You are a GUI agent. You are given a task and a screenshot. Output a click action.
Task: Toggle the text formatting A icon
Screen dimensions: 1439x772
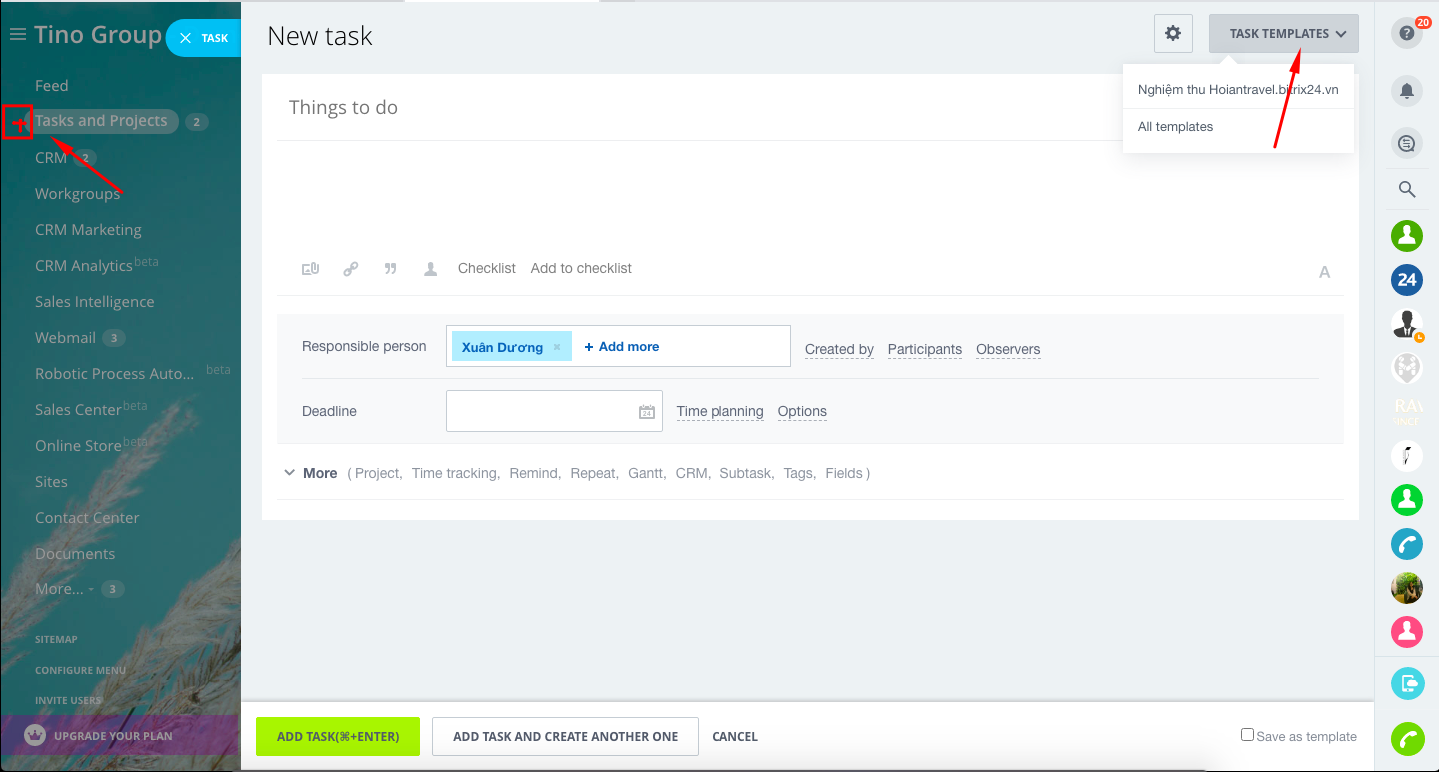(1325, 272)
